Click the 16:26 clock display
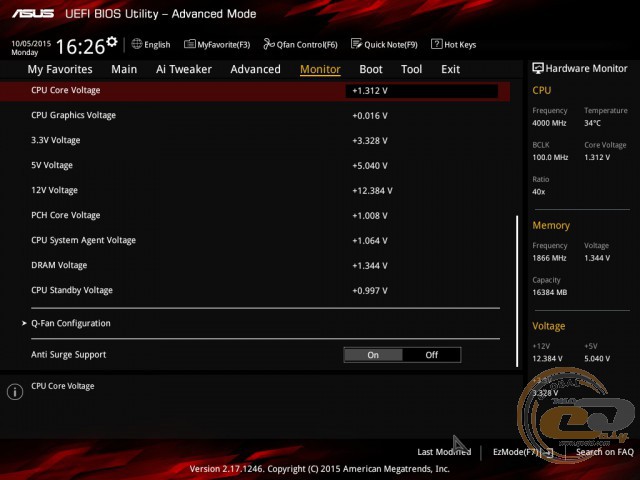 point(80,47)
